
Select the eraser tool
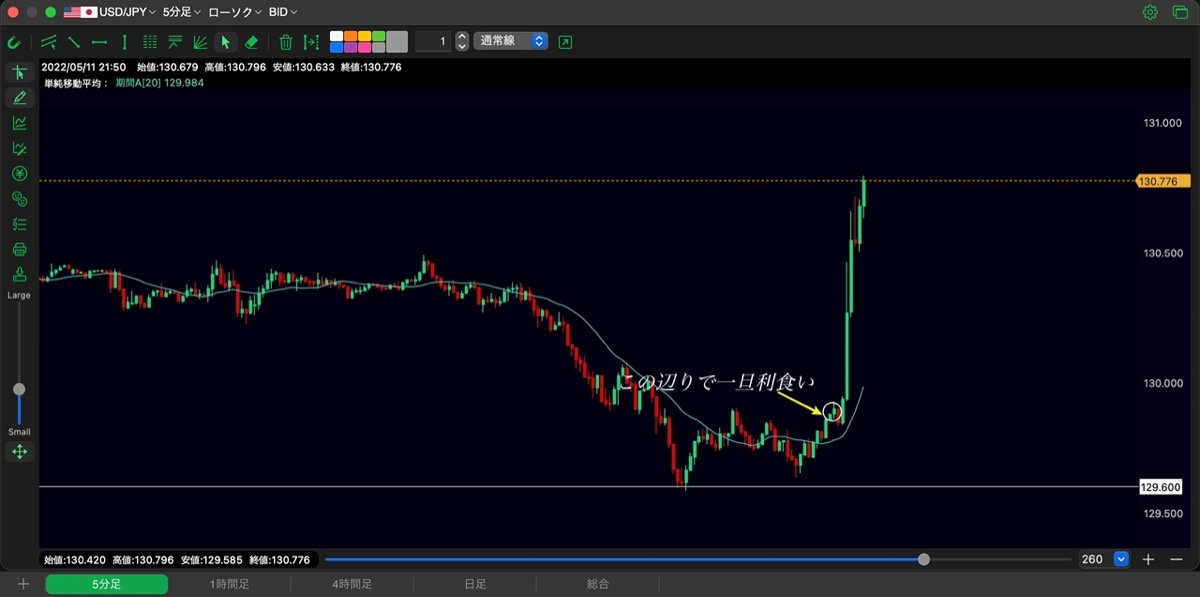(x=251, y=42)
